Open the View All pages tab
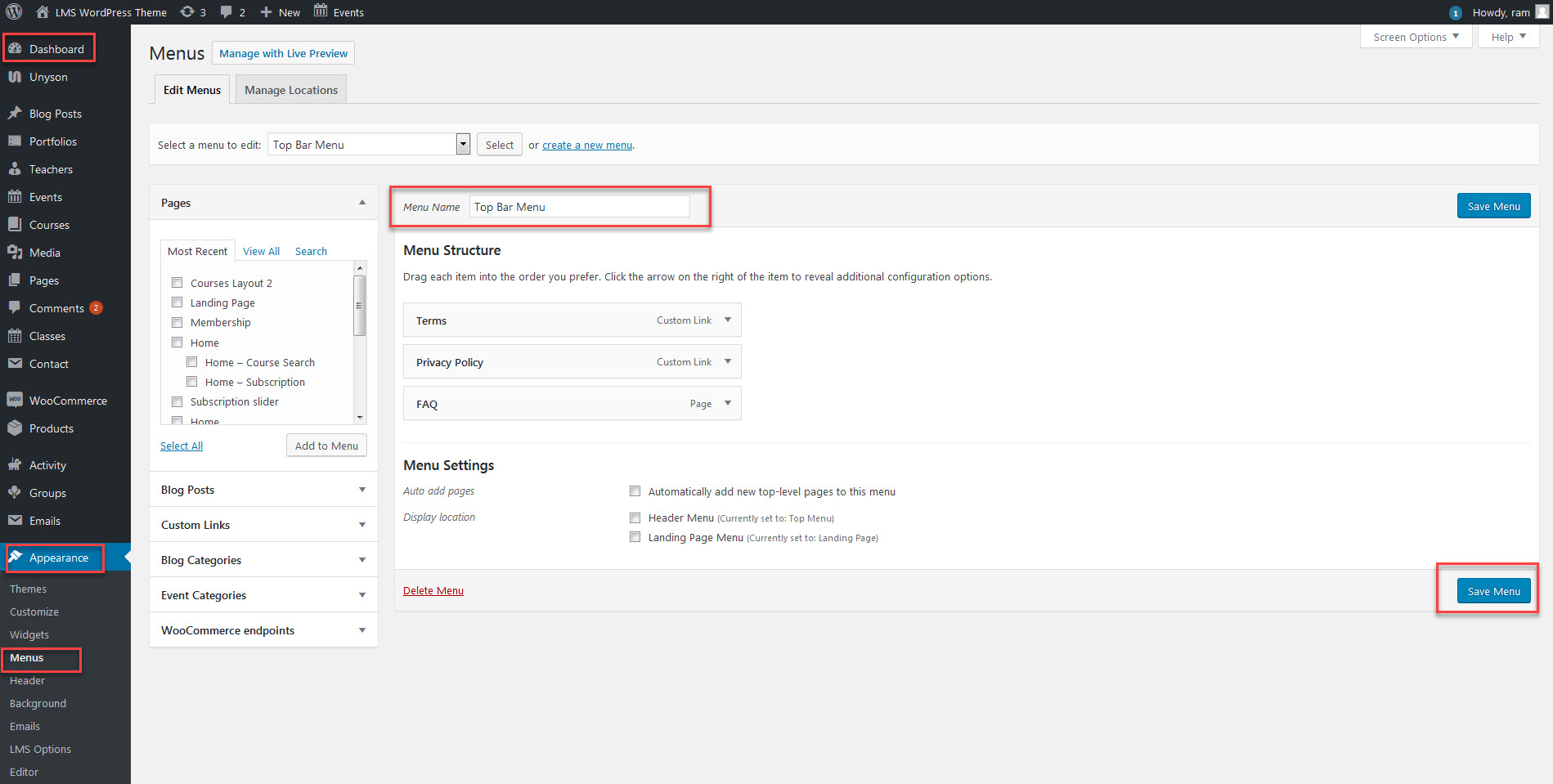The width and height of the screenshot is (1553, 784). coord(261,251)
